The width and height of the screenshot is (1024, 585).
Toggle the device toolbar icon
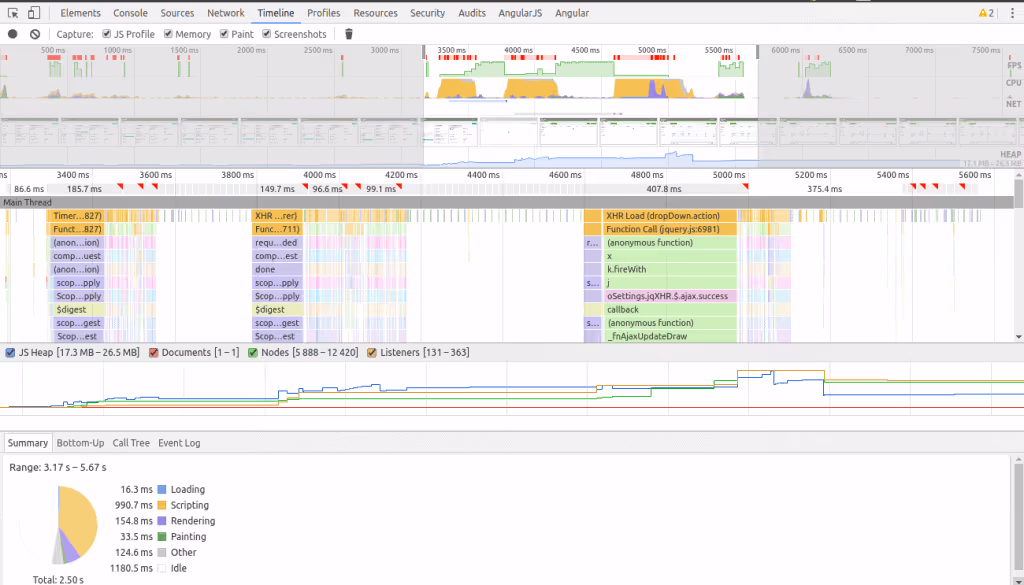tap(33, 12)
